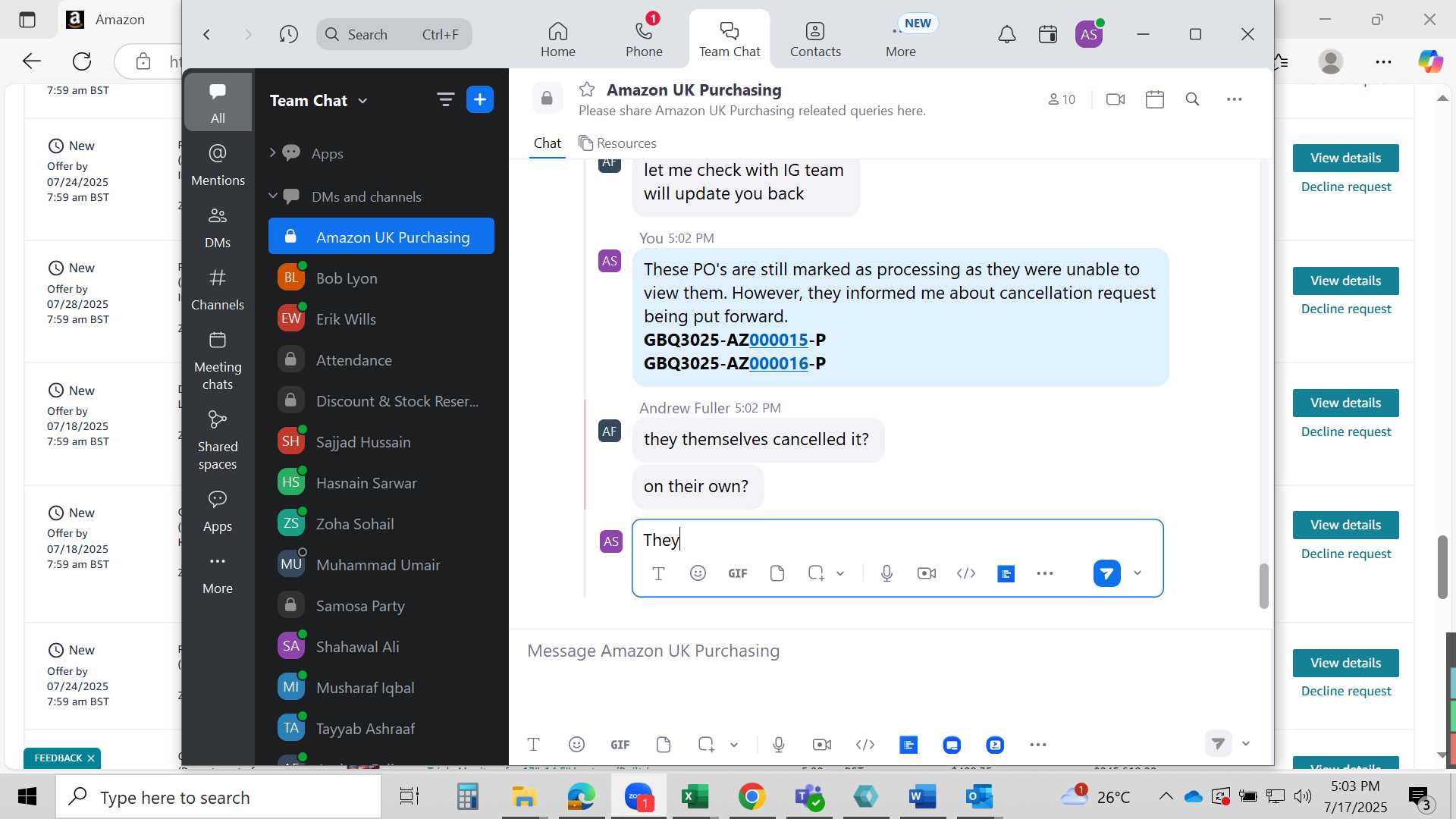Open chat with Zoha Sohail

click(x=381, y=524)
